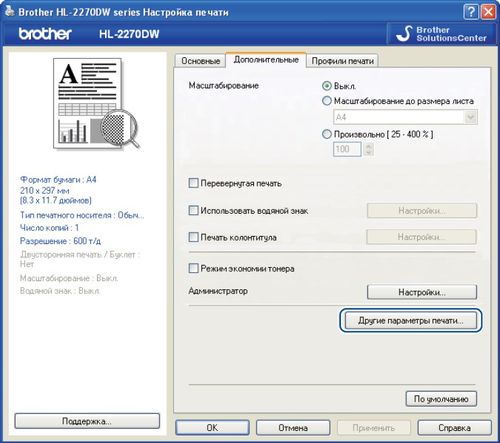Click the printer icon in title bar
Image resolution: width=500 pixels, height=443 pixels.
[x=10, y=11]
